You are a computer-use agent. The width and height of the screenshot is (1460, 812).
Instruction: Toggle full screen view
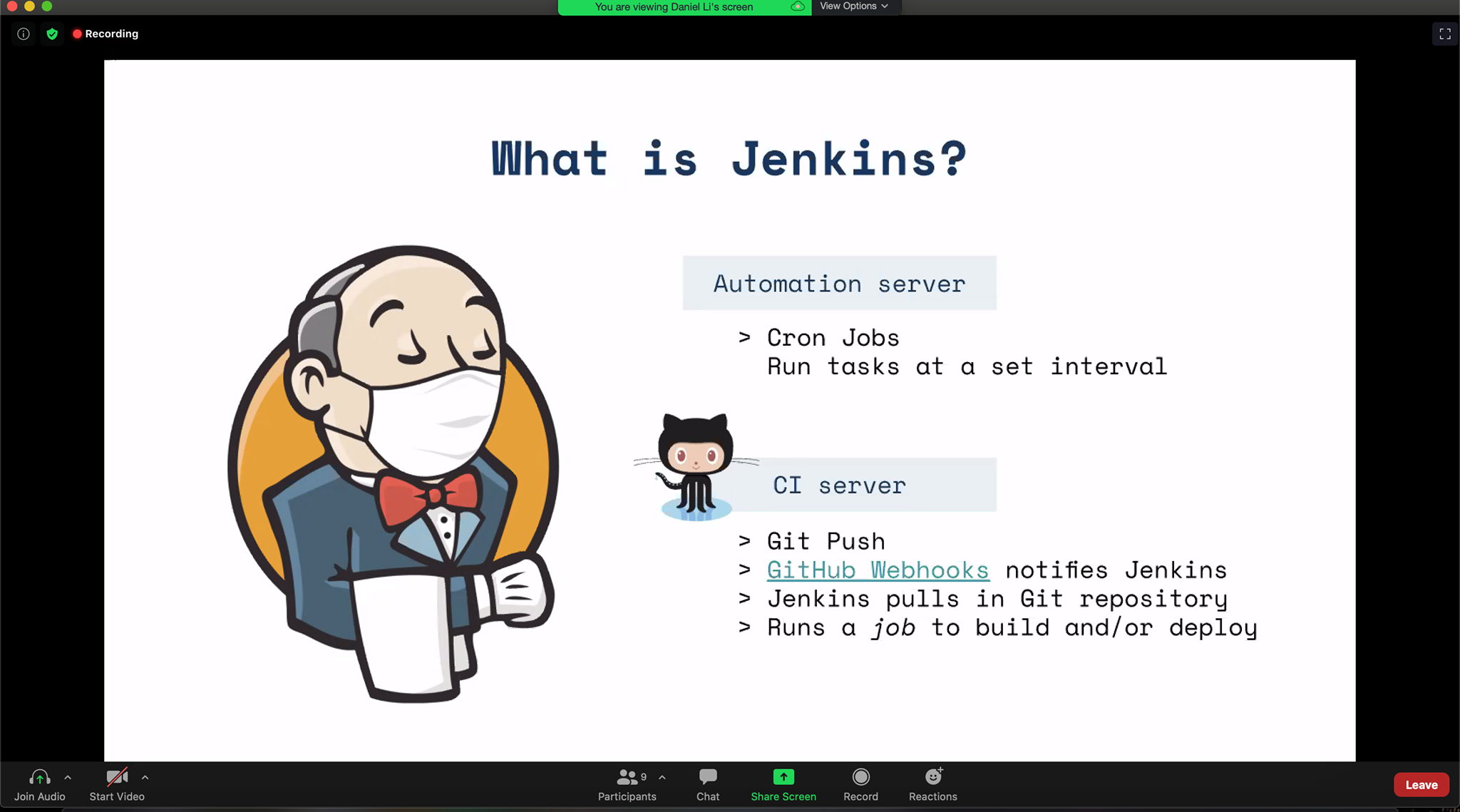click(1445, 34)
